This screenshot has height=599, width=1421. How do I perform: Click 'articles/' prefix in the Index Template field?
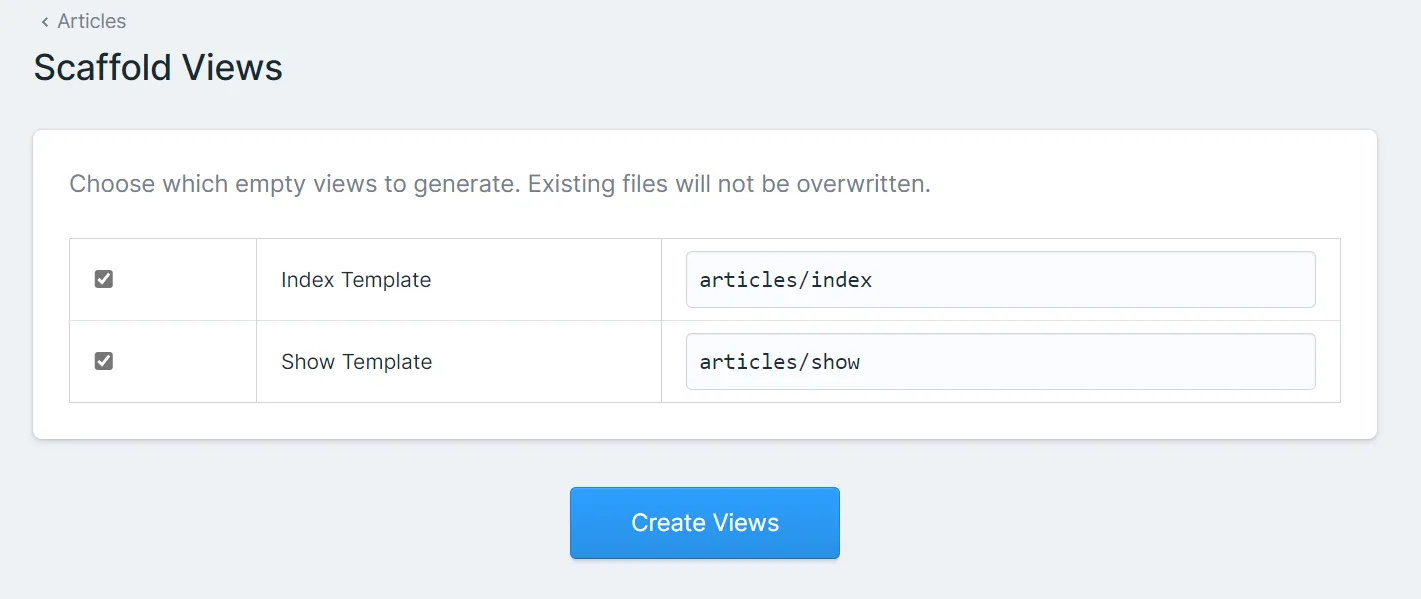point(750,280)
